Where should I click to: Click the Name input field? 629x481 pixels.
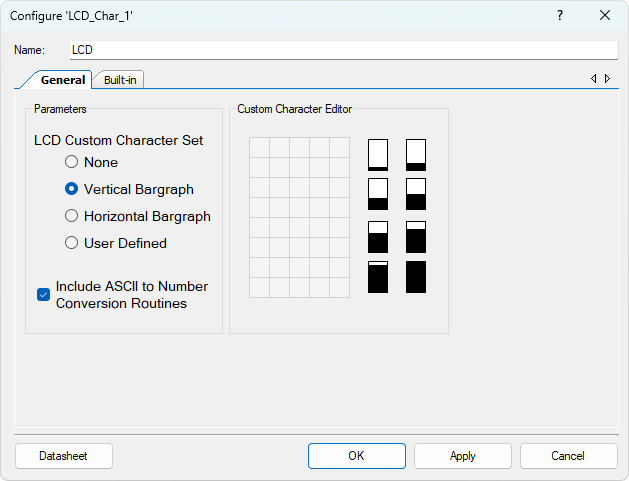pos(343,49)
